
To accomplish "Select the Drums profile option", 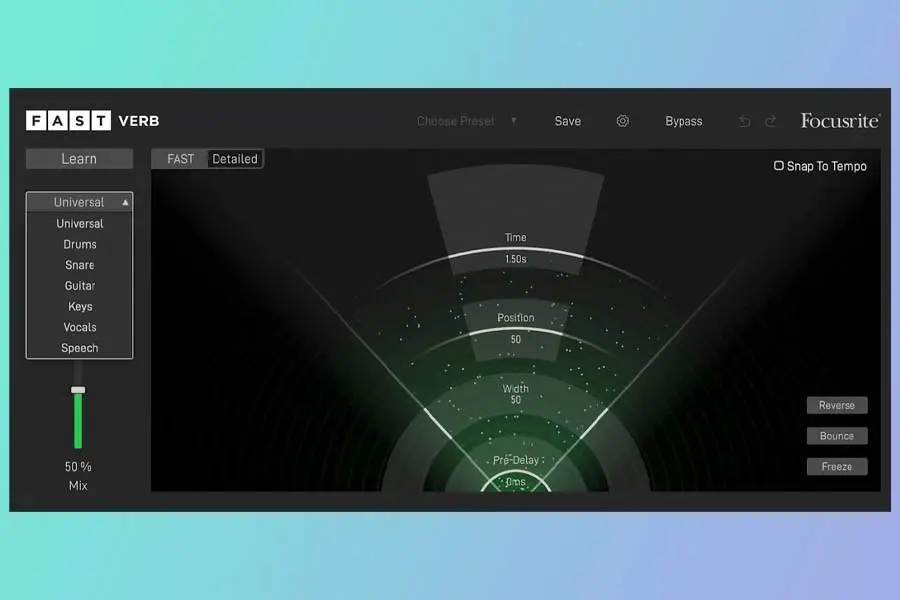I will [79, 244].
